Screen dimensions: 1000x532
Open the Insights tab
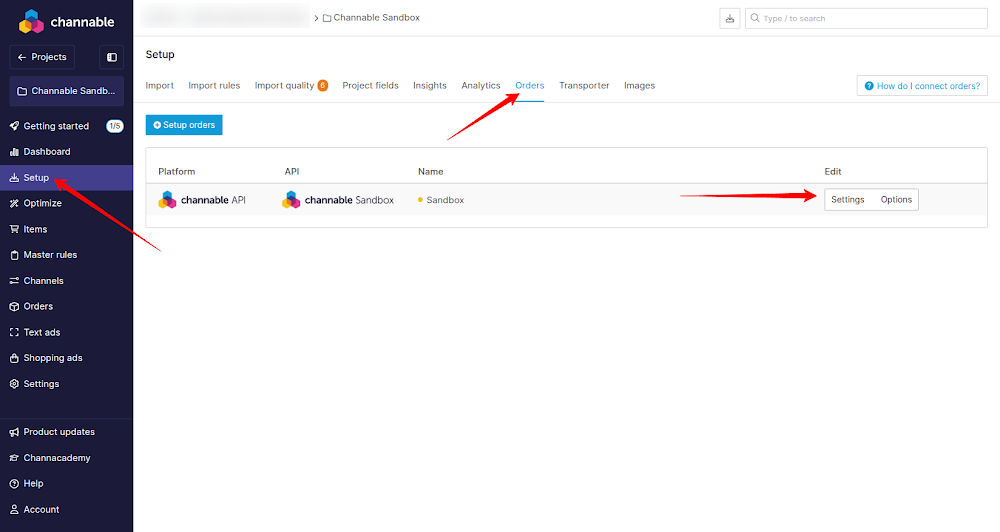click(x=430, y=85)
